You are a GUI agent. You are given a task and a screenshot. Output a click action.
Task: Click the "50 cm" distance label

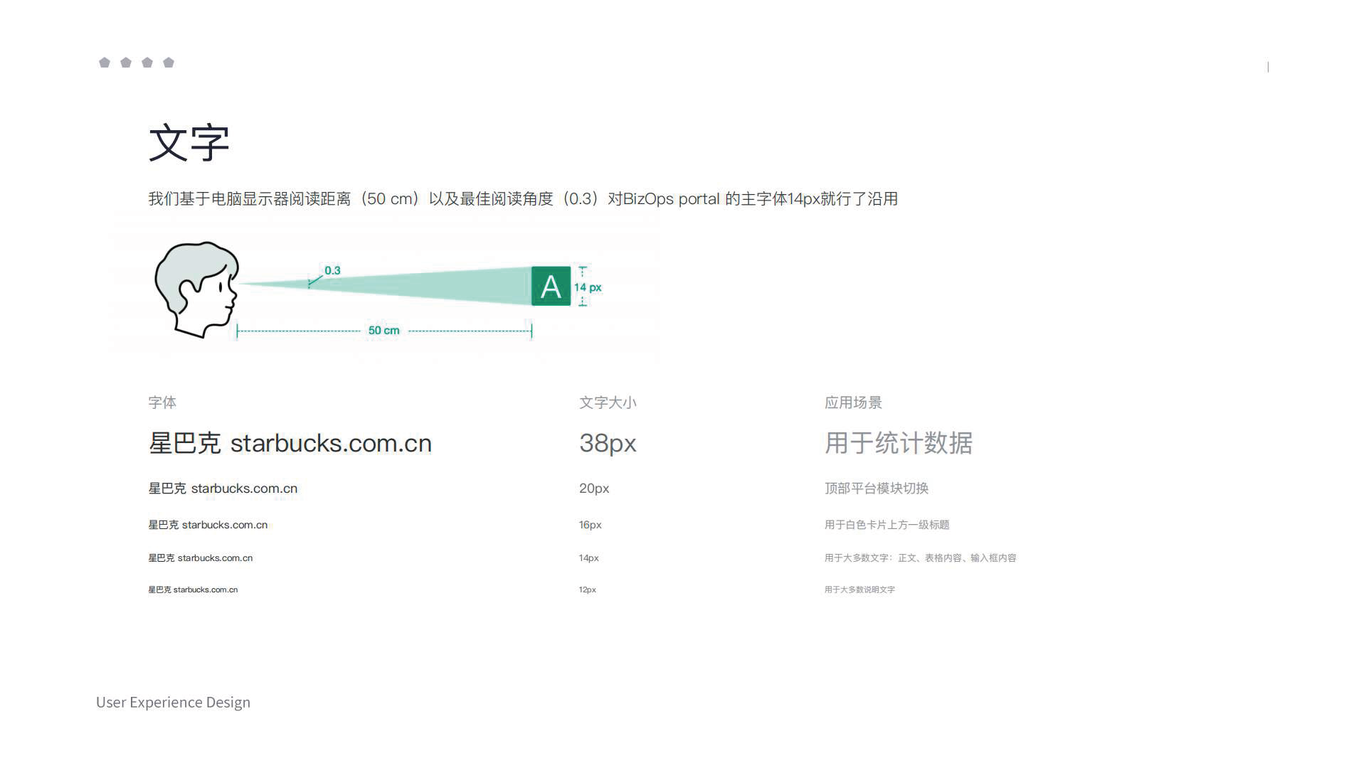click(x=384, y=330)
